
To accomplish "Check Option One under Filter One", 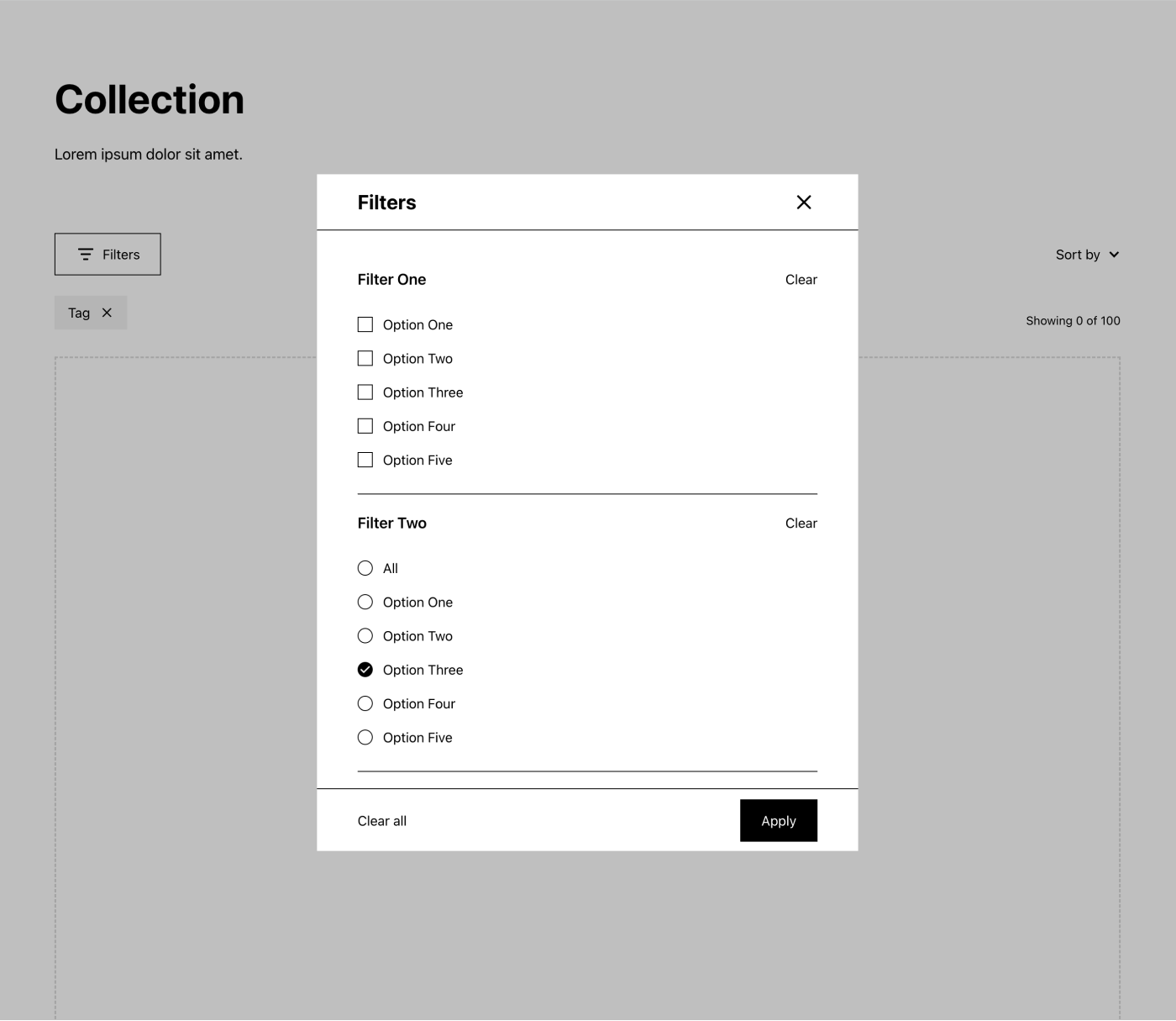I will click(365, 324).
